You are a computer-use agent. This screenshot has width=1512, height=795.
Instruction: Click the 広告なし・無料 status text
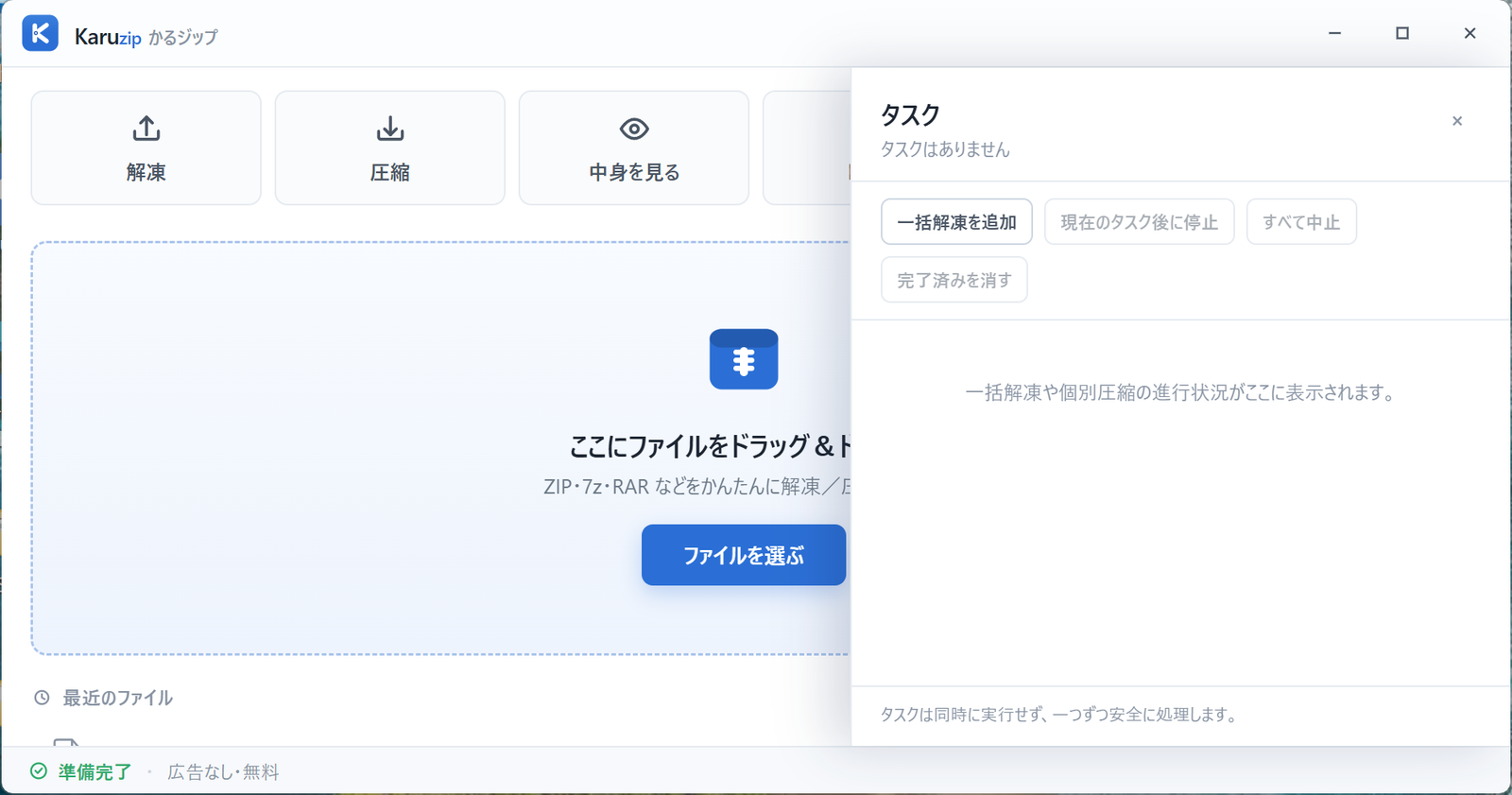point(223,771)
